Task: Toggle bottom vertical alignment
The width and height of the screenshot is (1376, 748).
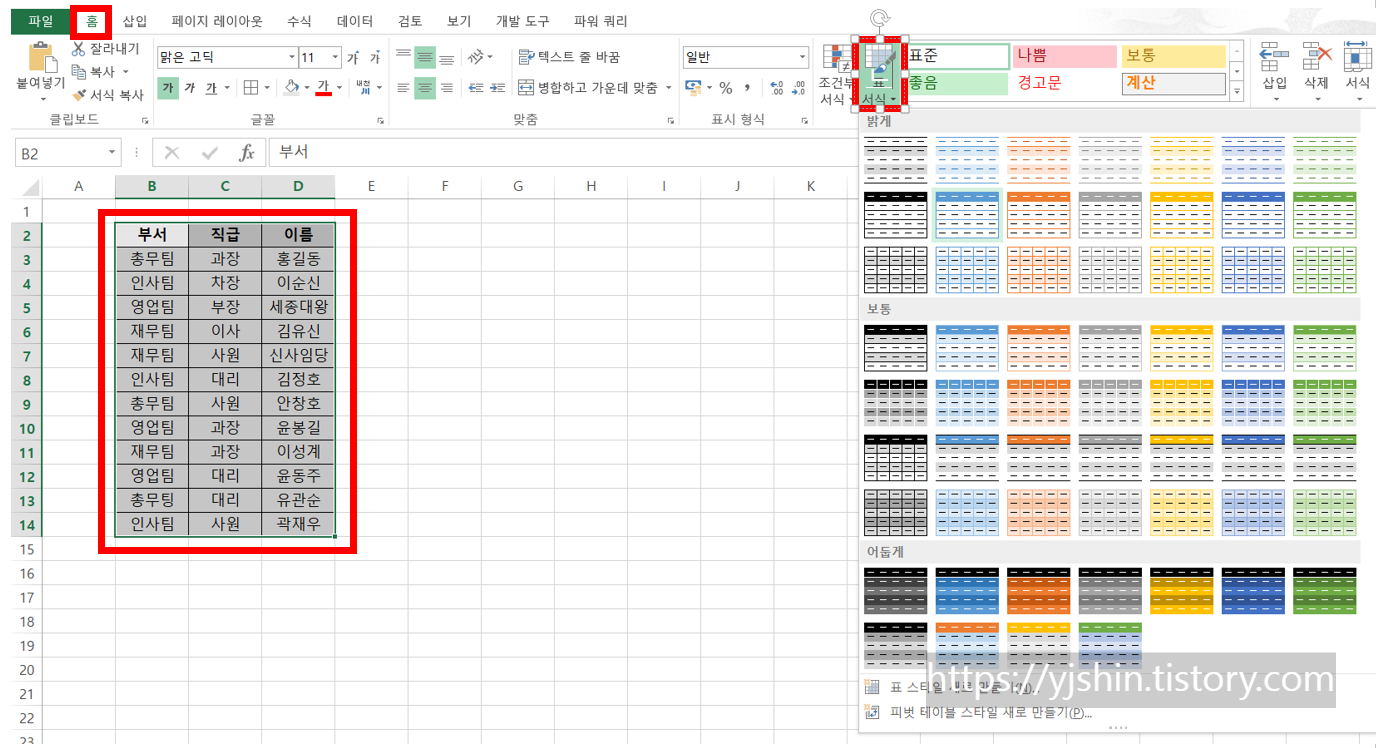Action: click(x=447, y=58)
